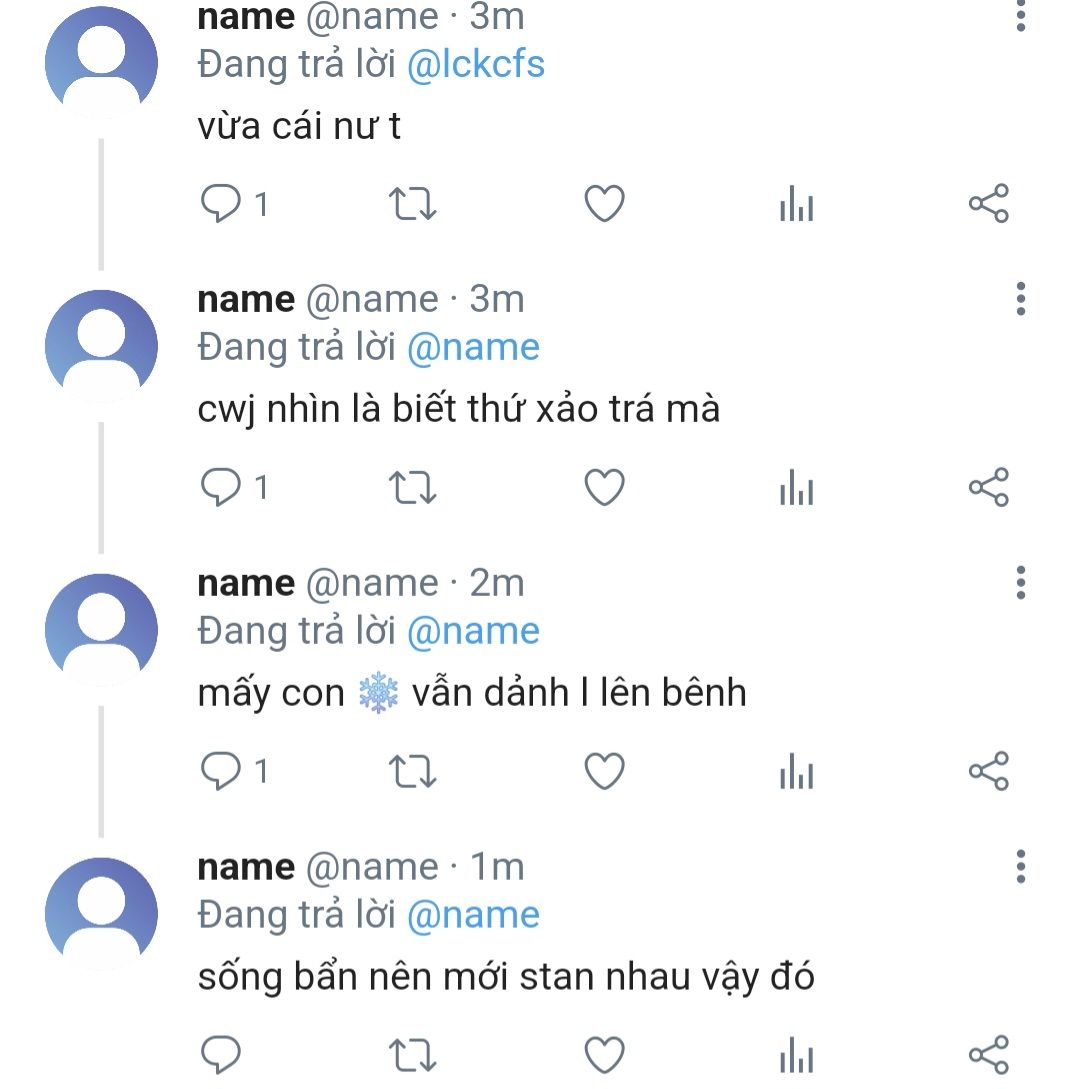Open more options on the 2m tweet
Image resolution: width=1080 pixels, height=1089 pixels.
pos(1021,582)
